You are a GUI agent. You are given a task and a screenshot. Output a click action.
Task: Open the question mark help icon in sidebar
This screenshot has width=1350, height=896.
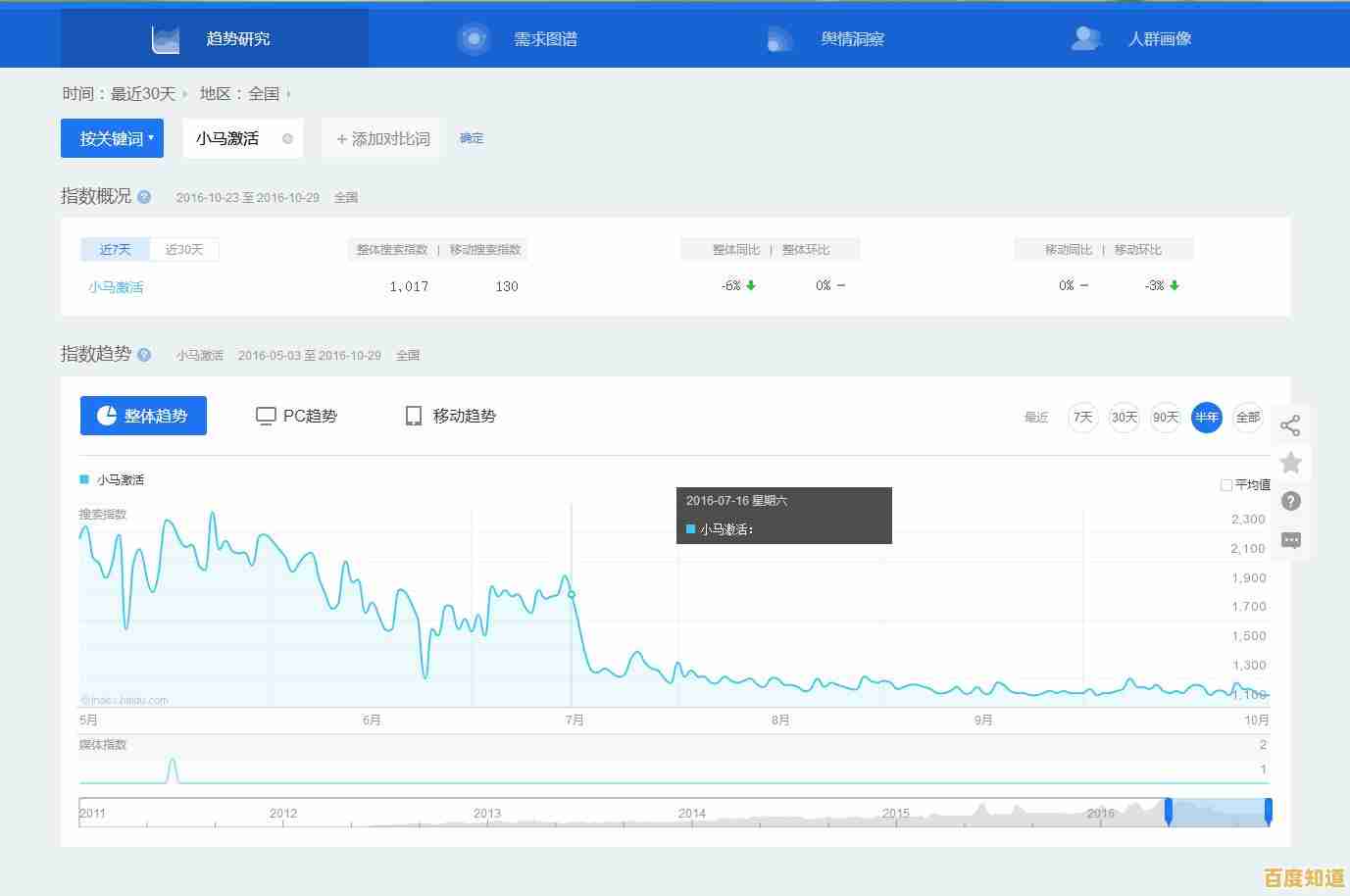pyautogui.click(x=1290, y=501)
